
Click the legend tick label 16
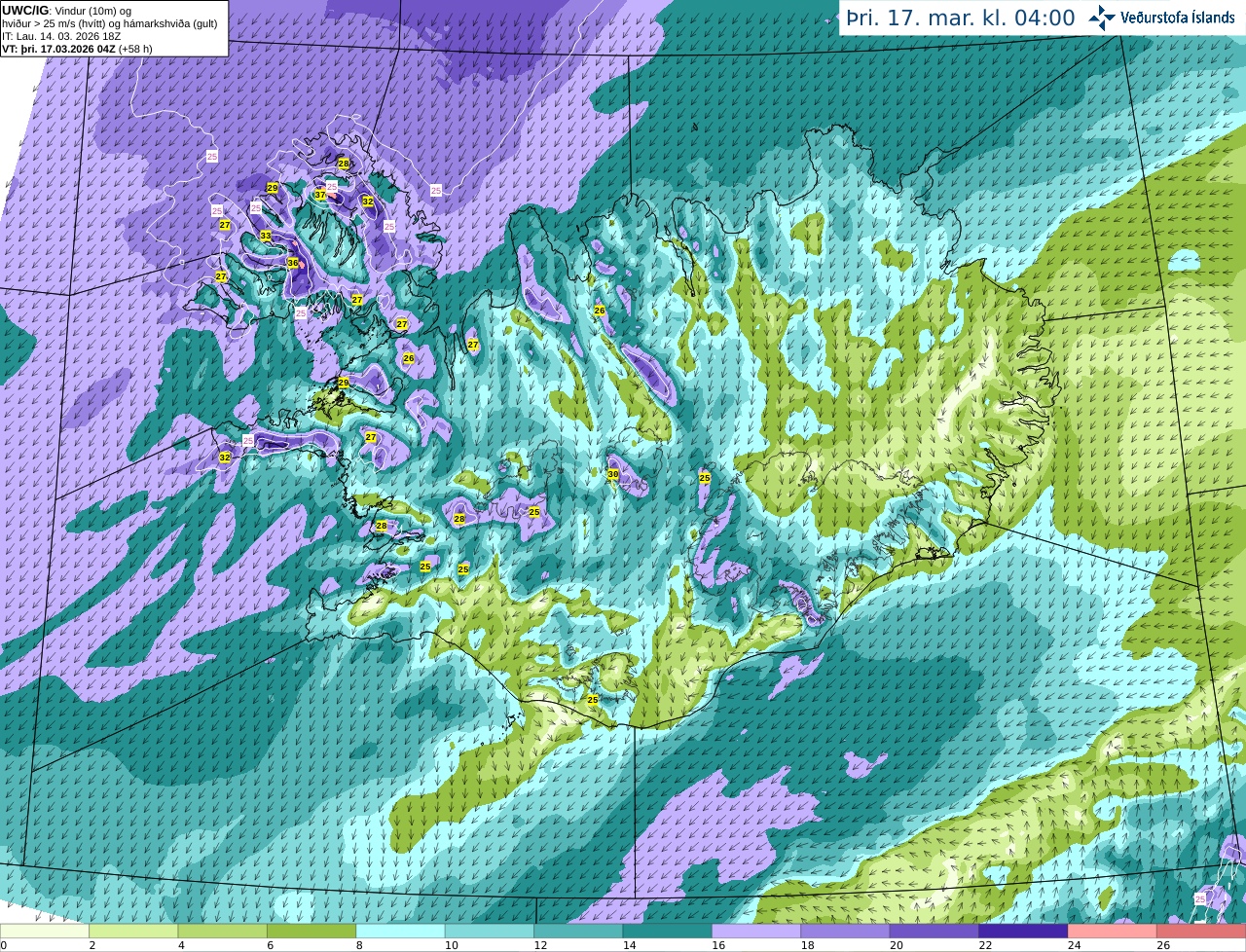[716, 945]
